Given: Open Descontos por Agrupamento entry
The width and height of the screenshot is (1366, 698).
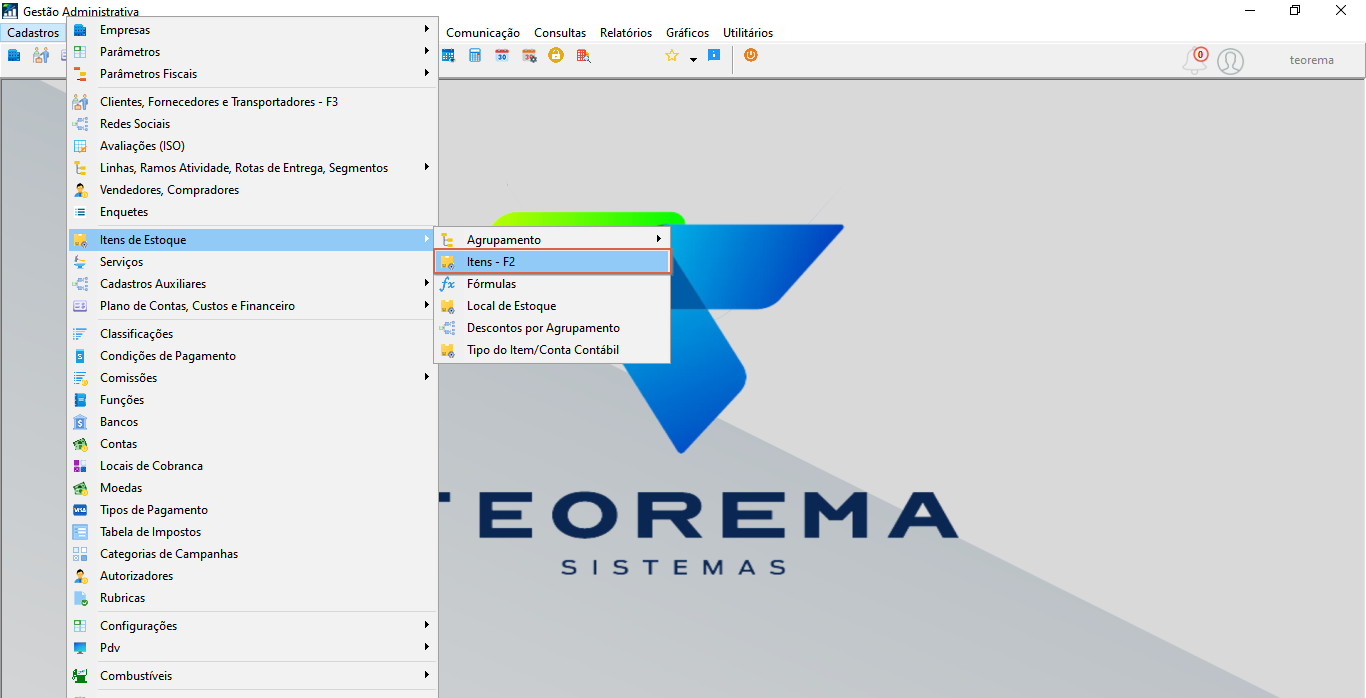Looking at the screenshot, I should pyautogui.click(x=552, y=328).
